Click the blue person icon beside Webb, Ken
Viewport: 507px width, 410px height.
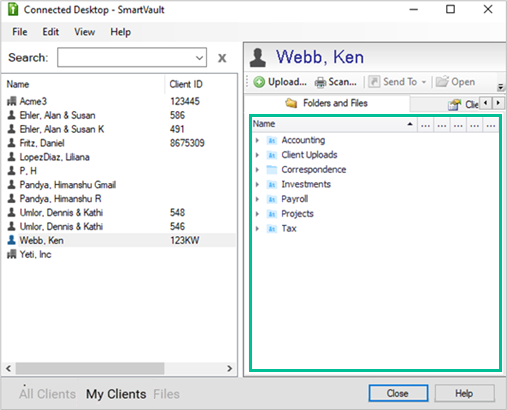click(x=12, y=240)
